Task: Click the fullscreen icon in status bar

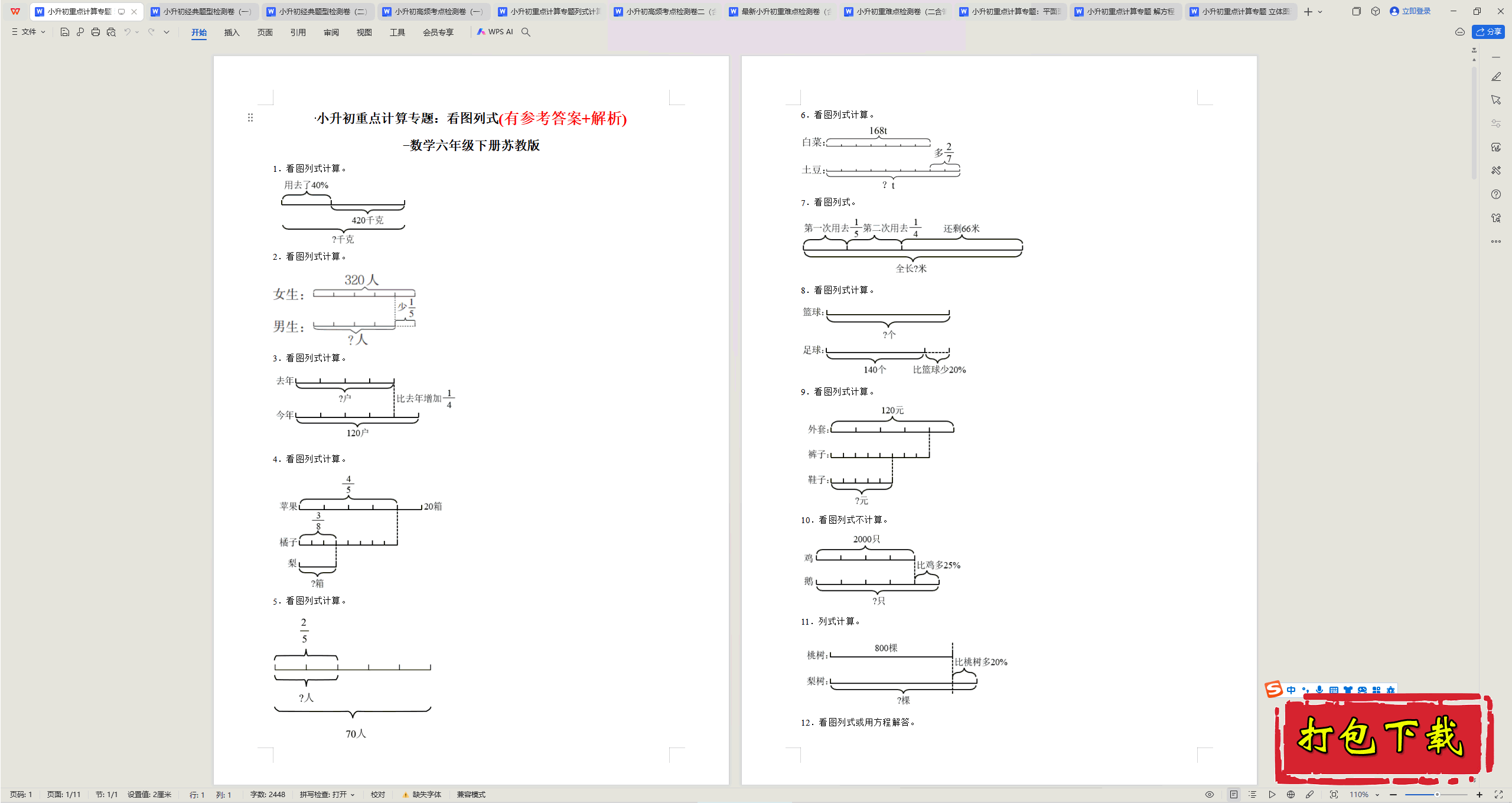Action: coord(1498,795)
